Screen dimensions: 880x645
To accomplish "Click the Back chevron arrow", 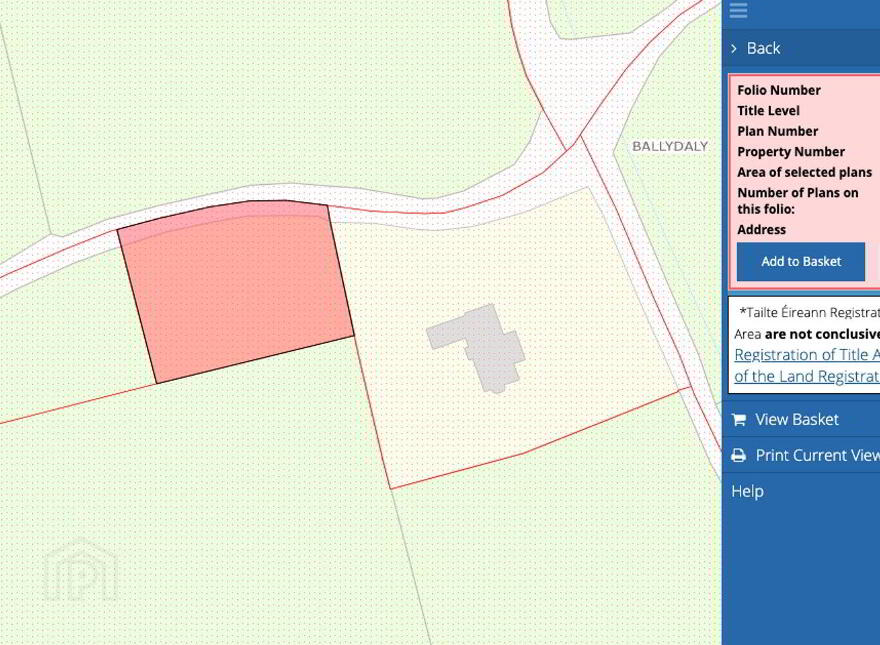I will pyautogui.click(x=734, y=48).
